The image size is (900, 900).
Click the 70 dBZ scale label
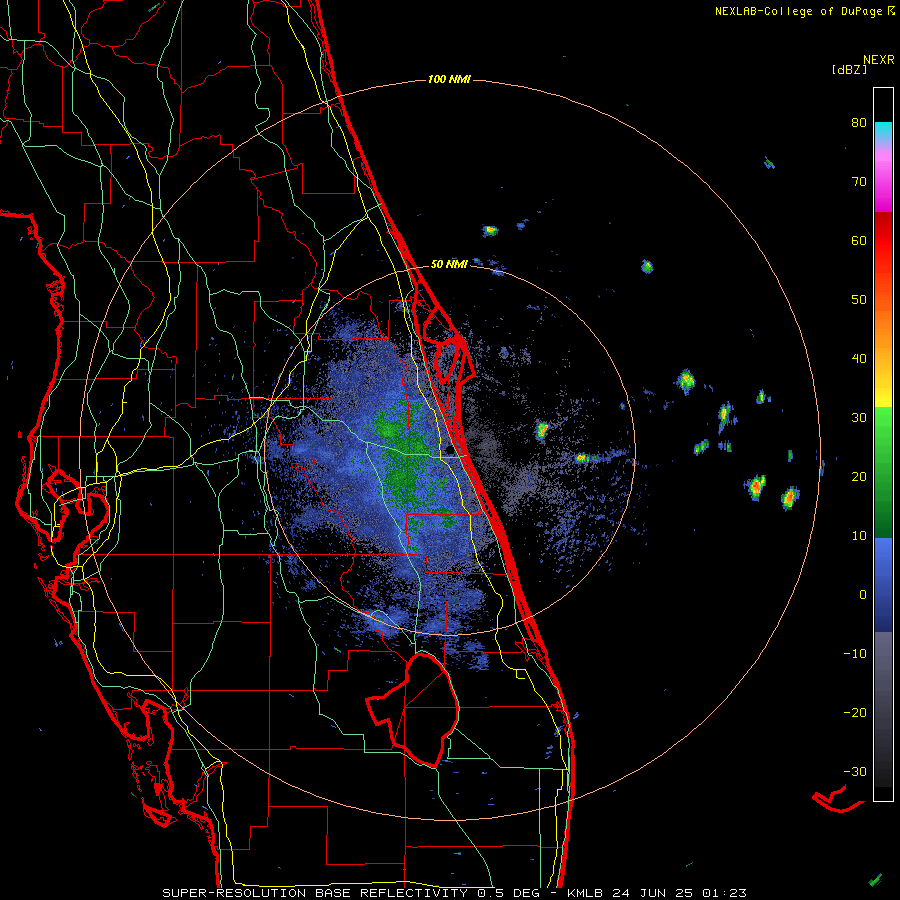859,182
